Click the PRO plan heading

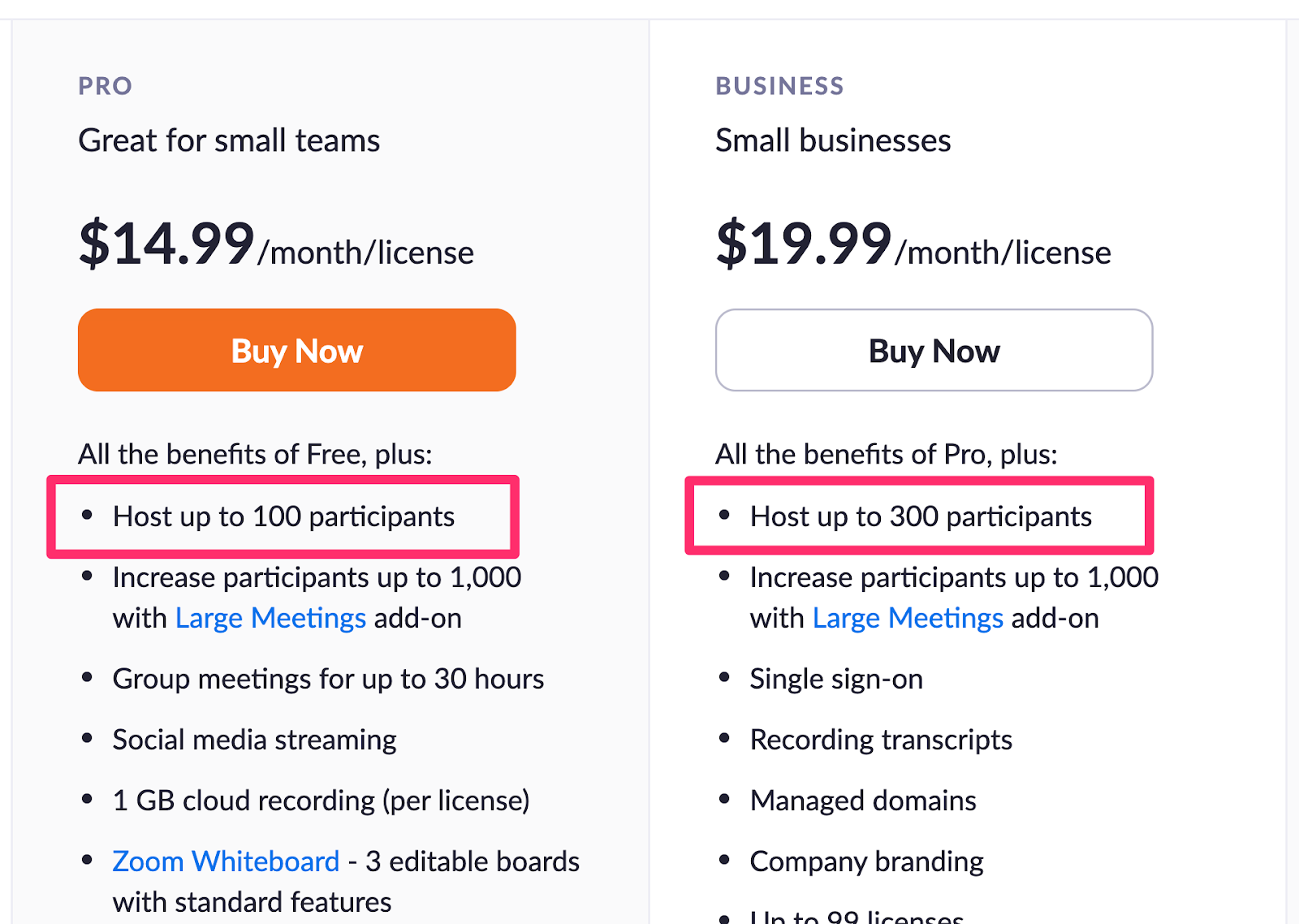pos(106,86)
